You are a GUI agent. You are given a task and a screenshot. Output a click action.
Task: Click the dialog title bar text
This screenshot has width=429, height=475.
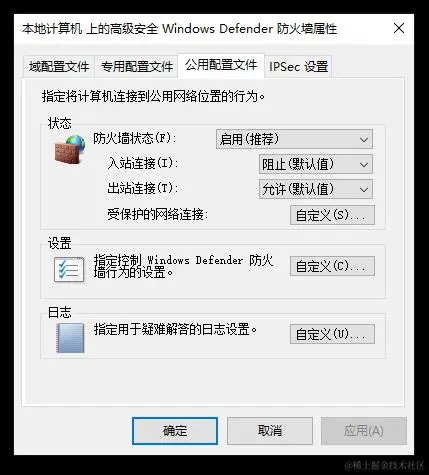pos(179,29)
